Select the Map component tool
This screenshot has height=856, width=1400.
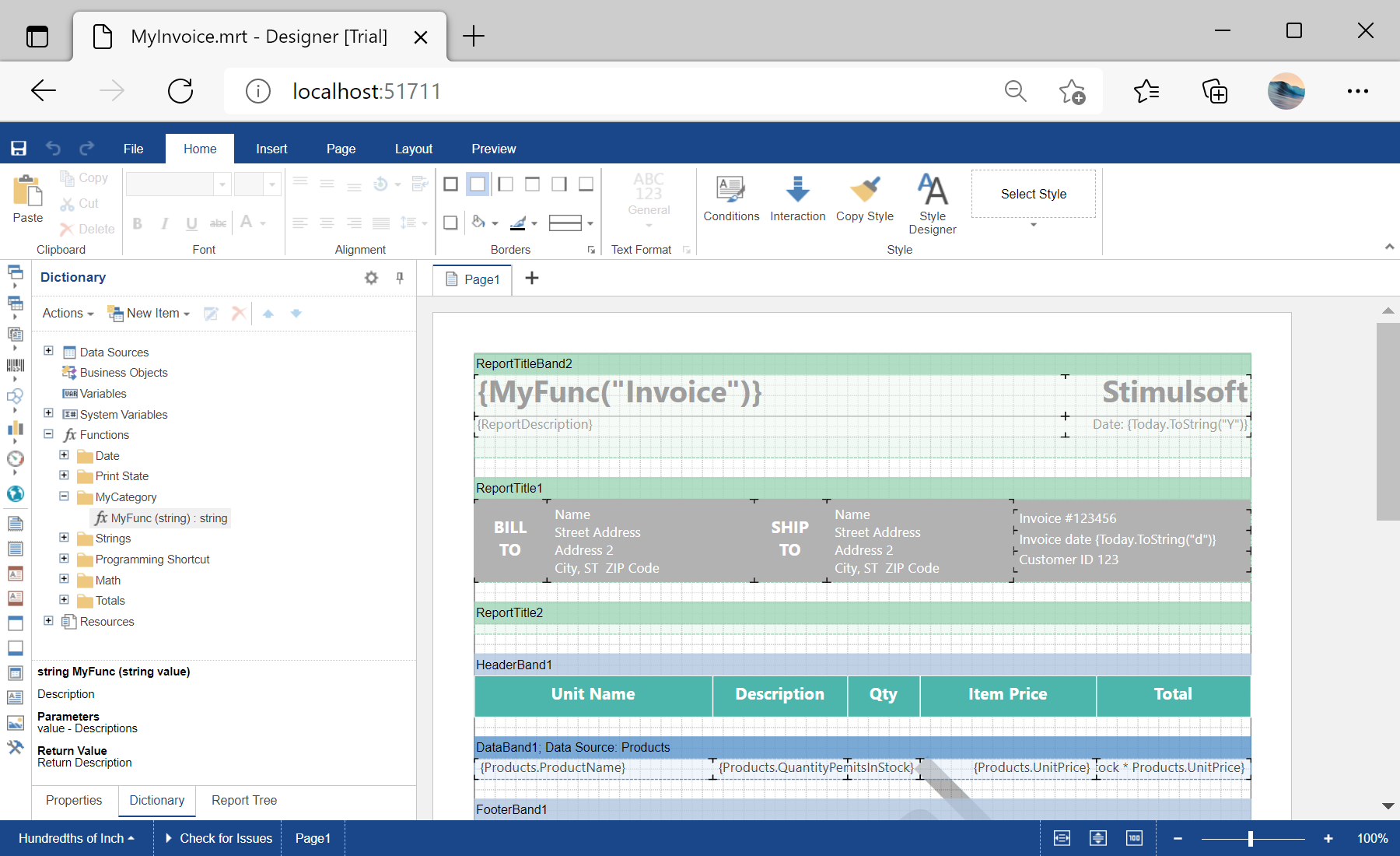[16, 494]
